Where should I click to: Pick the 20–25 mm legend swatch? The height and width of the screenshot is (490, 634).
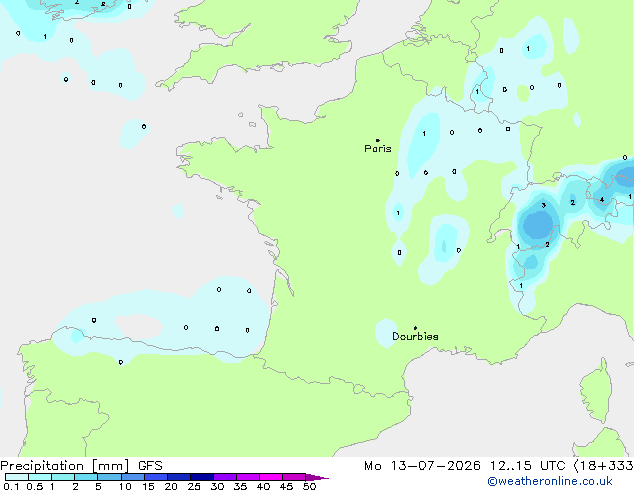point(179,477)
